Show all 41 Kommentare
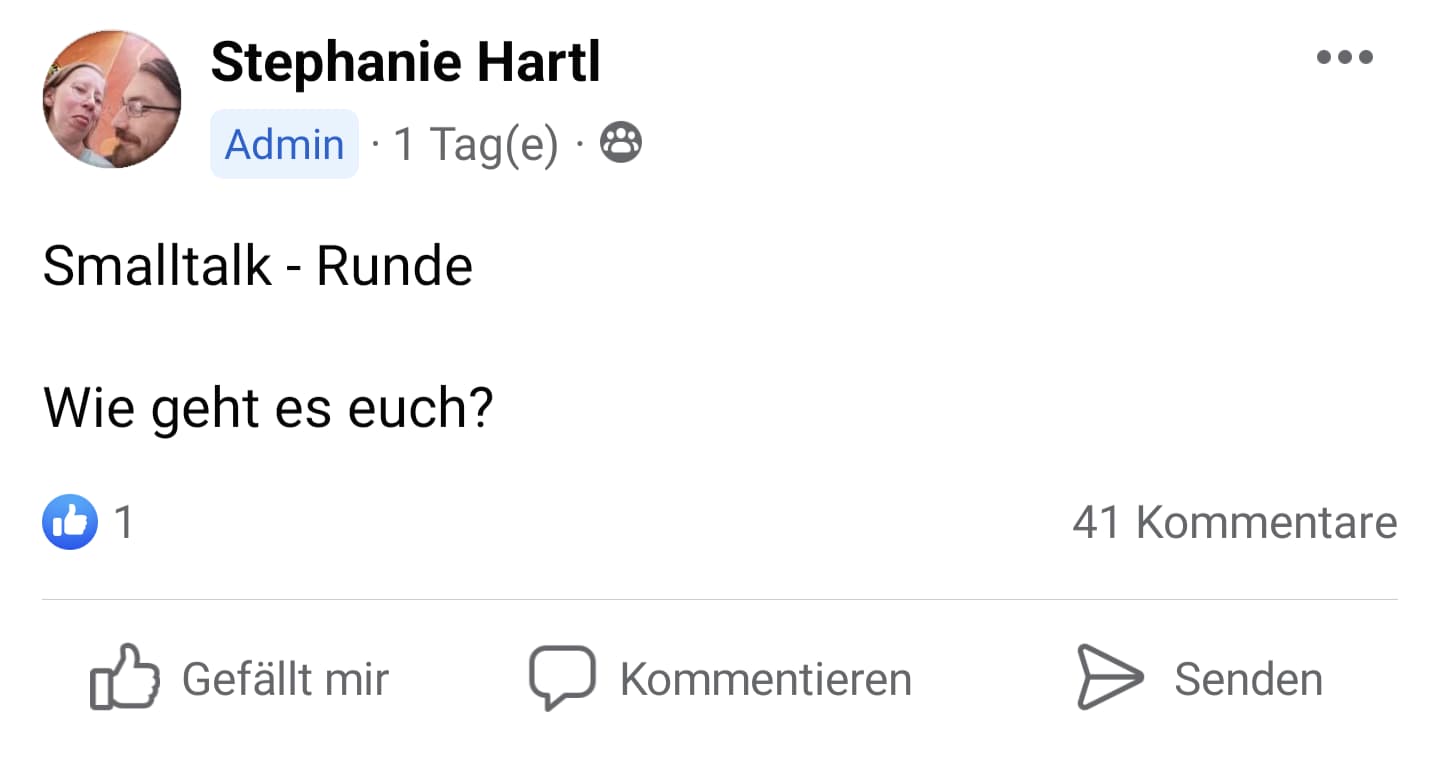 (1234, 523)
